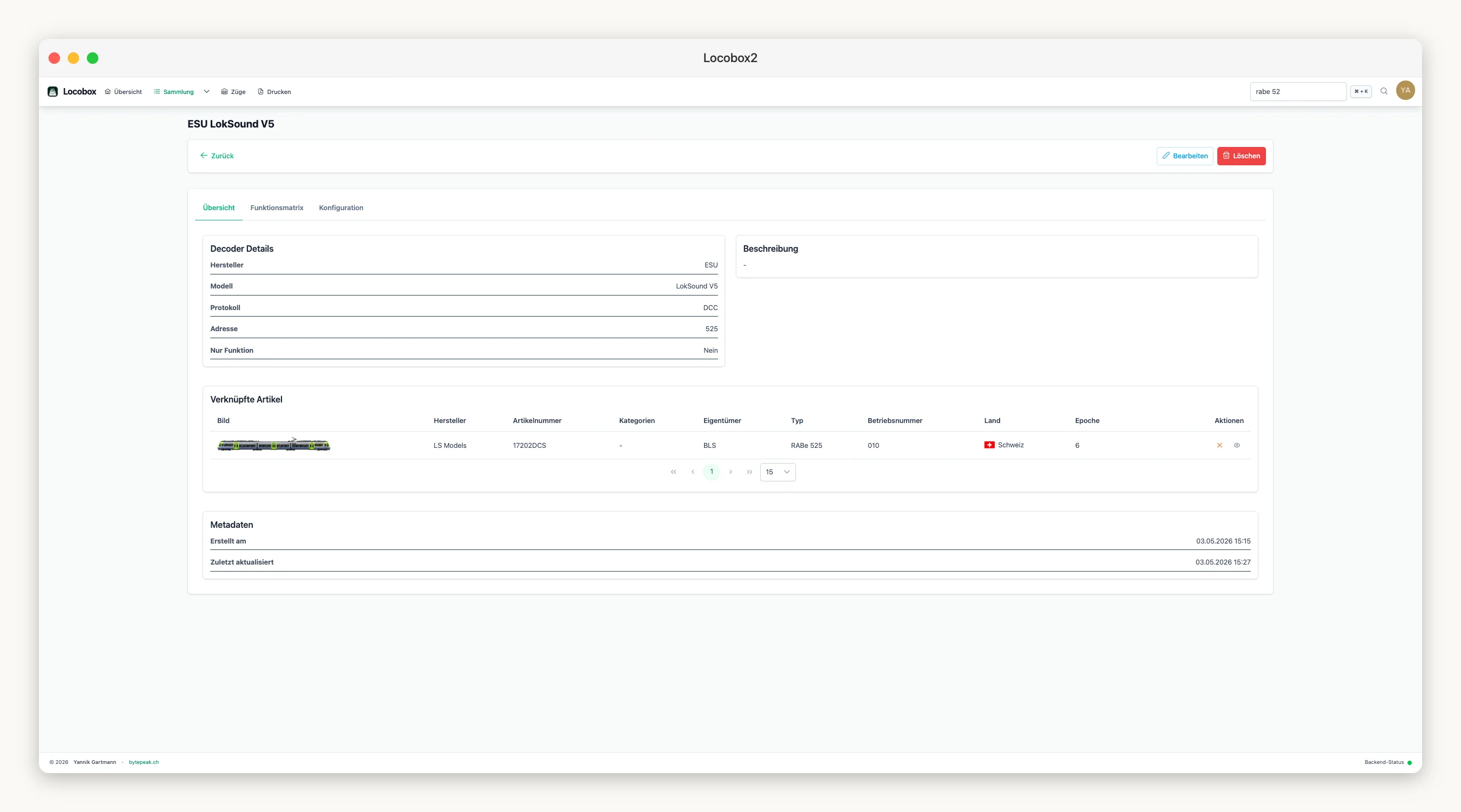Switch to the Funktionsmatrix tab
The width and height of the screenshot is (1461, 812).
277,208
